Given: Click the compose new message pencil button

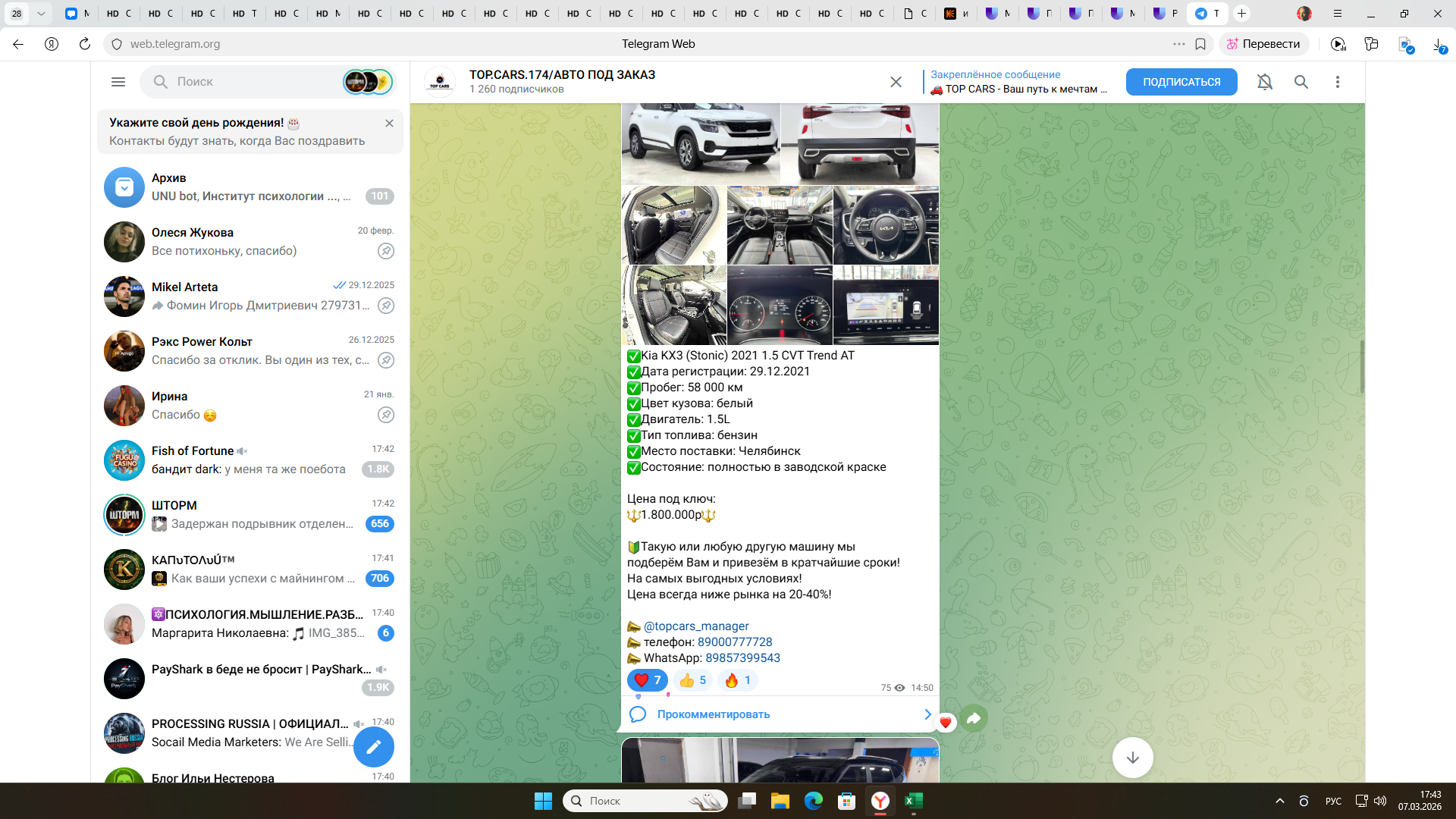Looking at the screenshot, I should [374, 747].
